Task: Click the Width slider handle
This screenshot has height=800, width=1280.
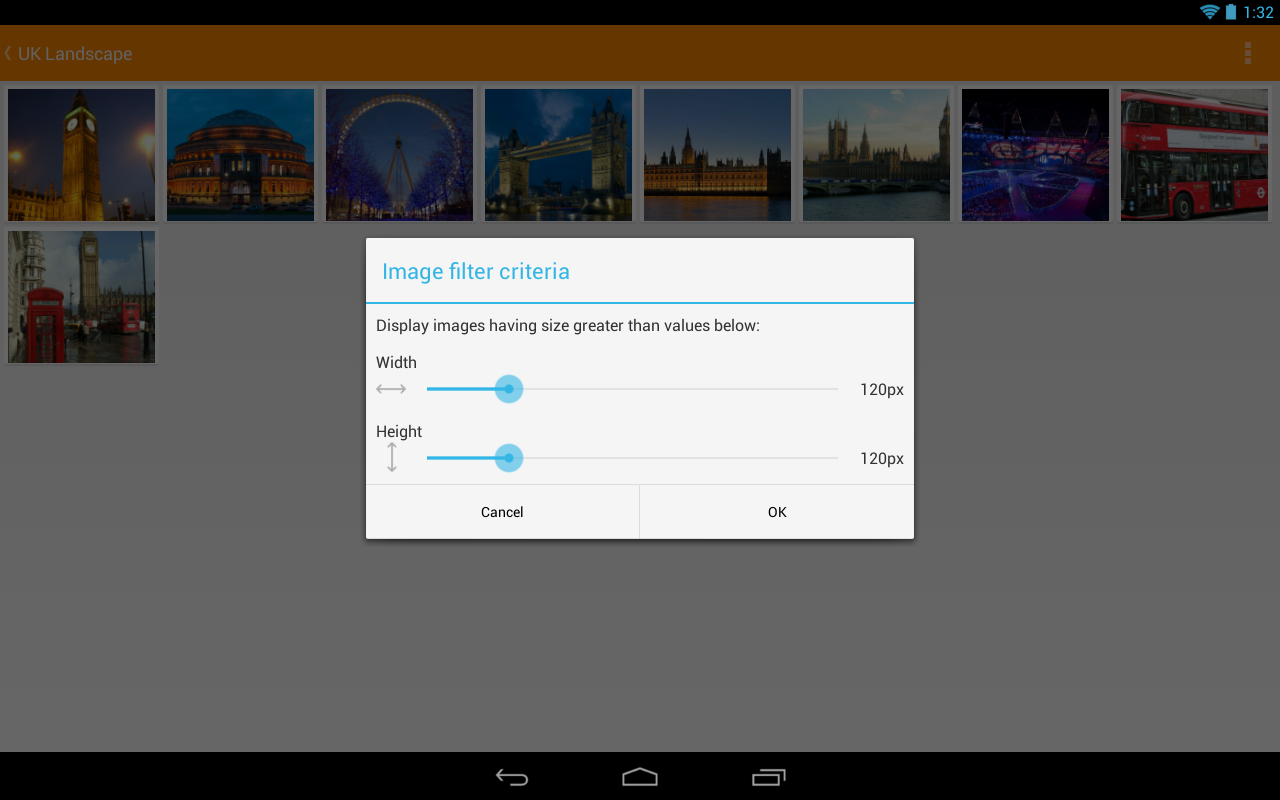Action: pyautogui.click(x=509, y=389)
